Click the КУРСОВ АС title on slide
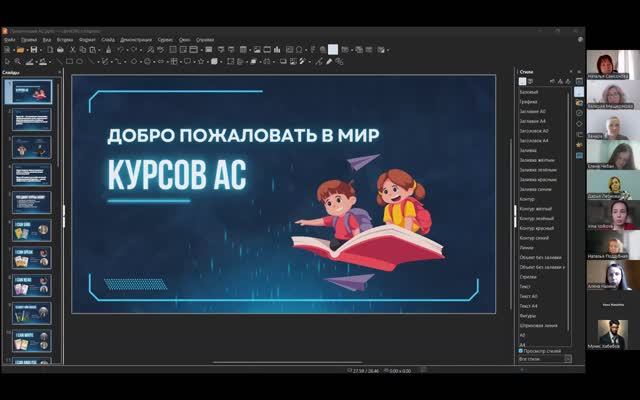 177,174
